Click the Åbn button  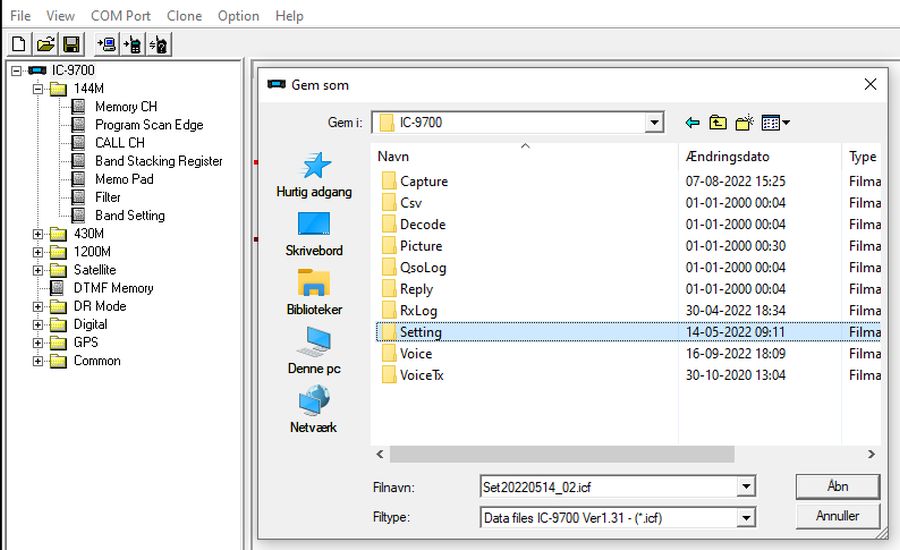tap(837, 486)
